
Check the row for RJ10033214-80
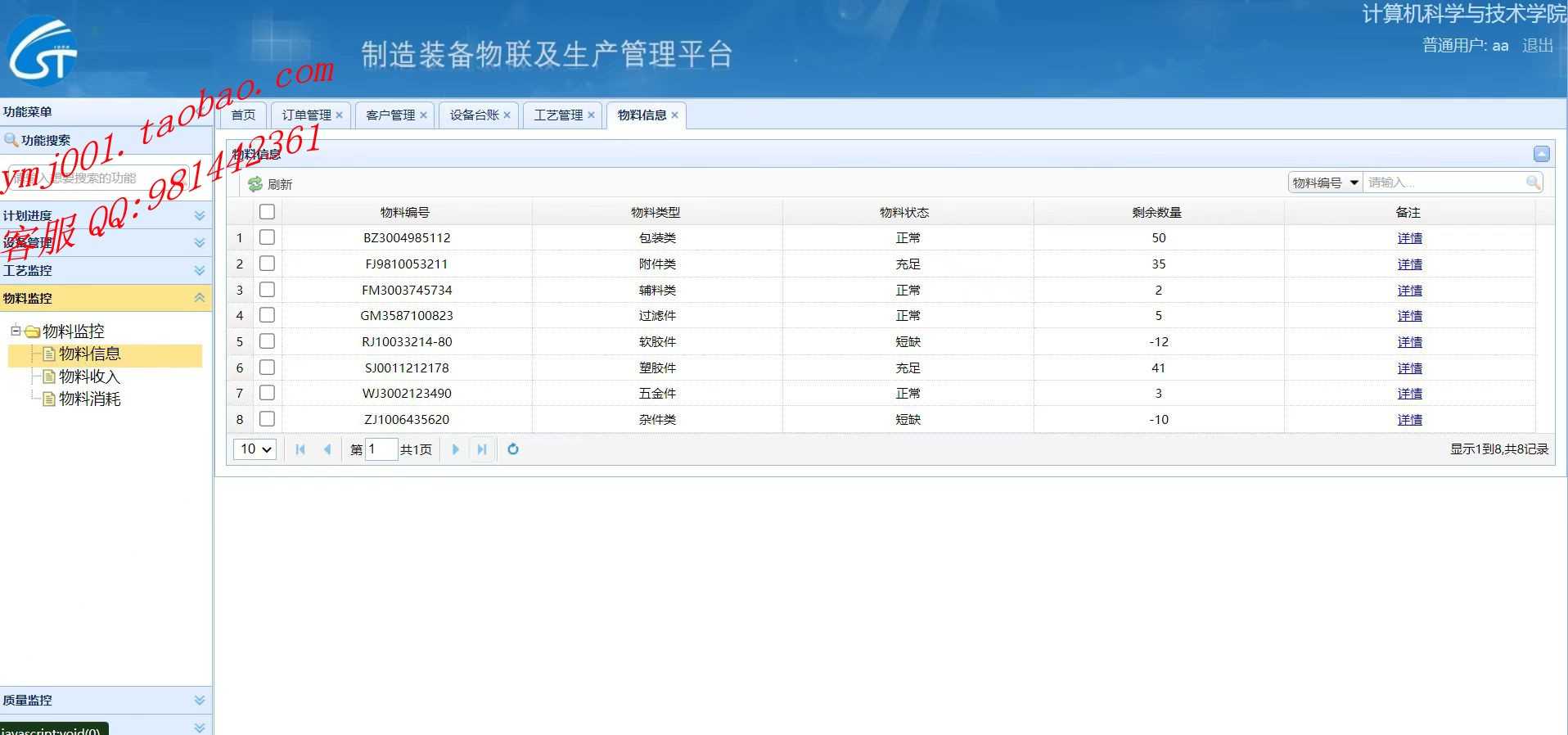coord(267,341)
